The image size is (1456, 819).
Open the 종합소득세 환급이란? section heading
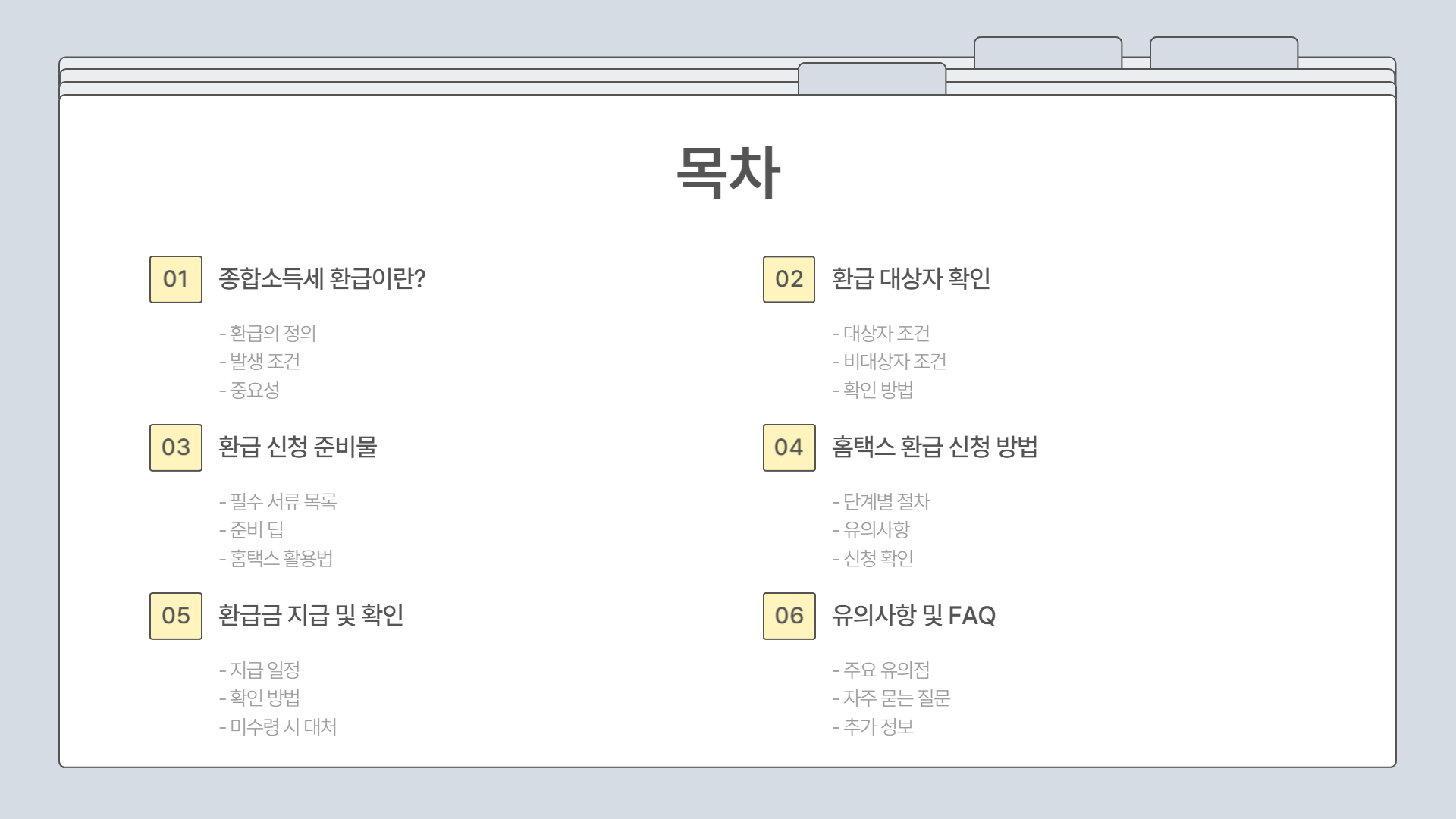(x=322, y=279)
